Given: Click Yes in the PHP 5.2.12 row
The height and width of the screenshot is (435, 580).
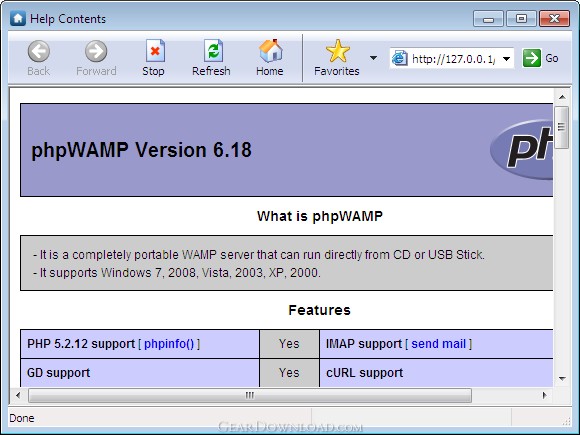Looking at the screenshot, I should click(289, 344).
